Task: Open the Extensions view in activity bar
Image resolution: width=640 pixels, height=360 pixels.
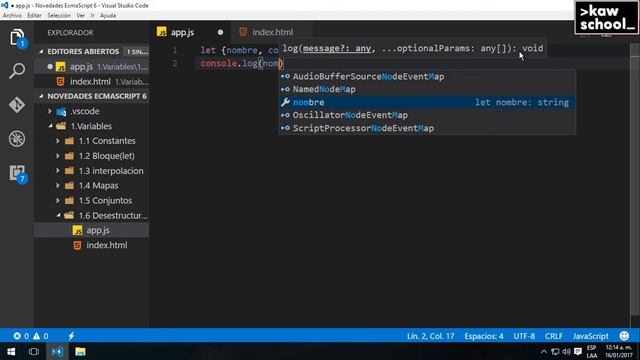Action: (x=18, y=173)
